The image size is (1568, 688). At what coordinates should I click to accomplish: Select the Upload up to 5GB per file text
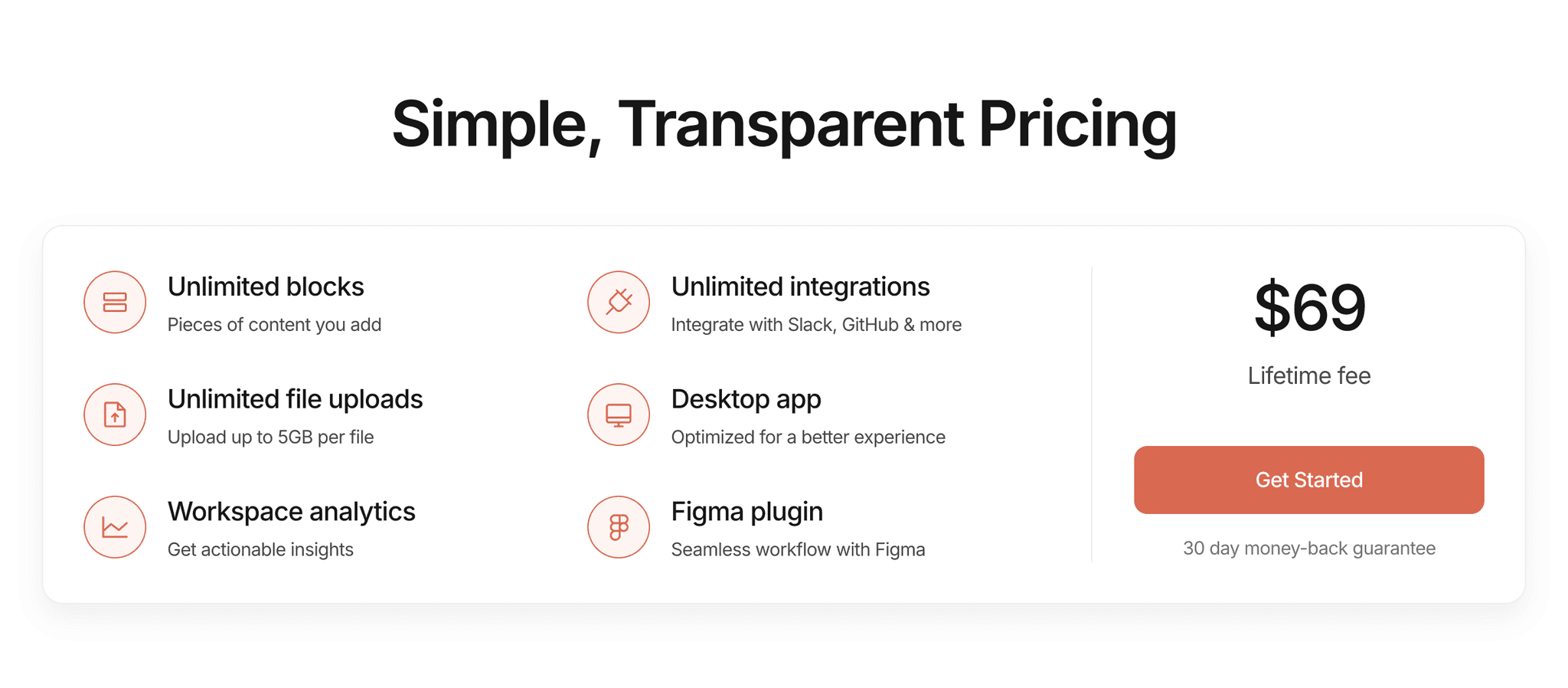tap(270, 437)
